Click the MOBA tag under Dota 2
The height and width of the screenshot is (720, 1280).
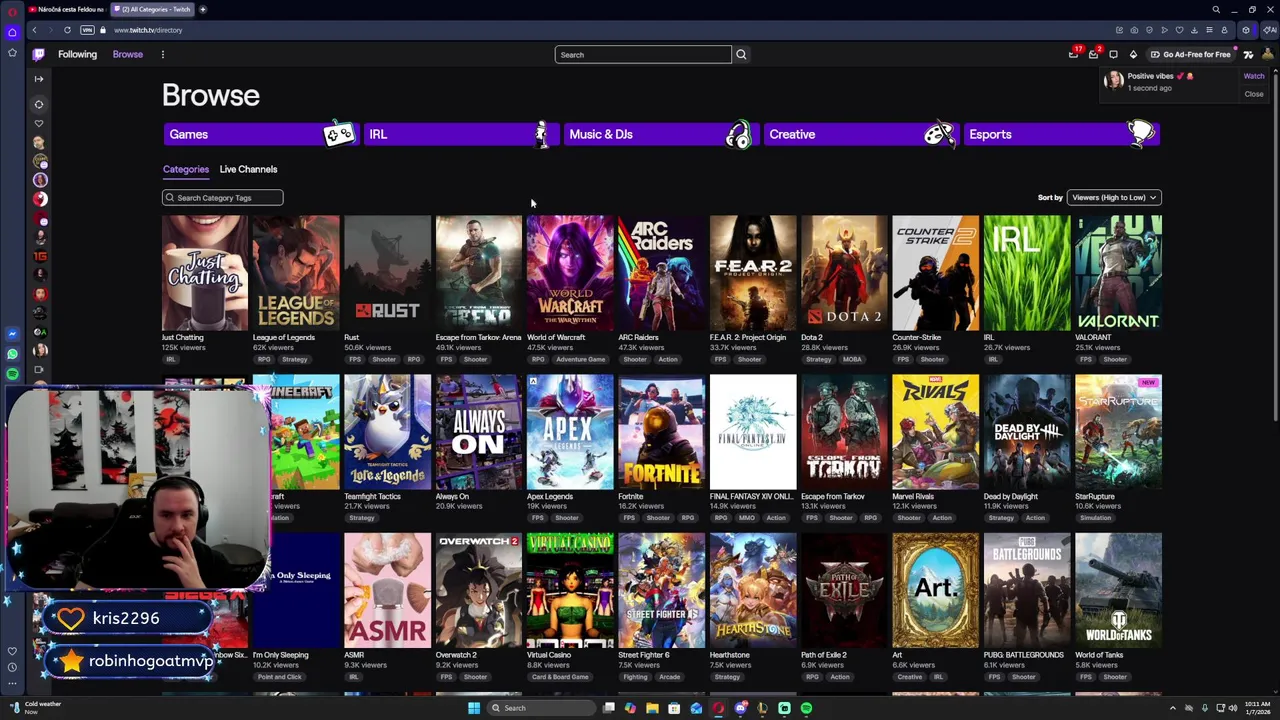click(852, 359)
